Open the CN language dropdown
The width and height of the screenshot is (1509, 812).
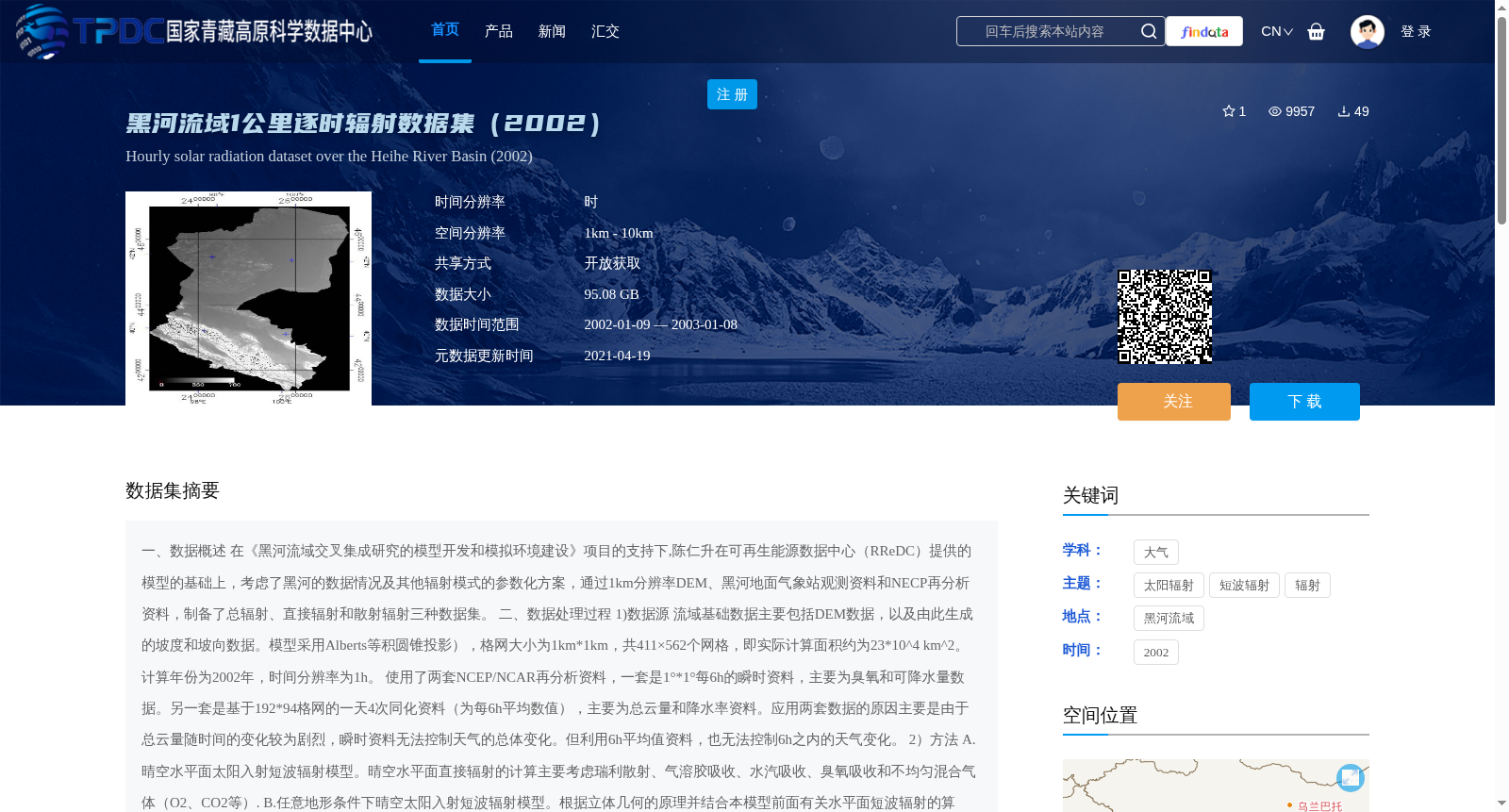[1276, 31]
